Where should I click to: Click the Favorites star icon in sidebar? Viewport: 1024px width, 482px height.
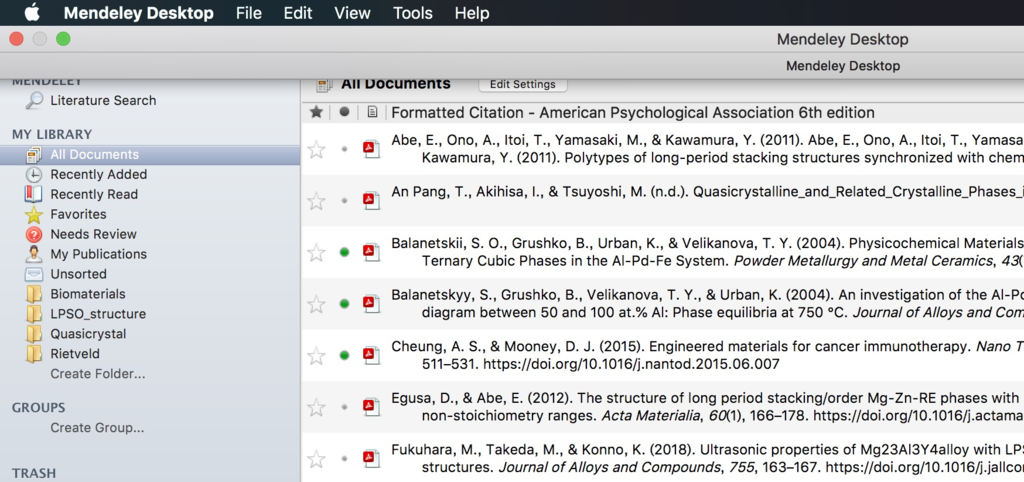[33, 214]
